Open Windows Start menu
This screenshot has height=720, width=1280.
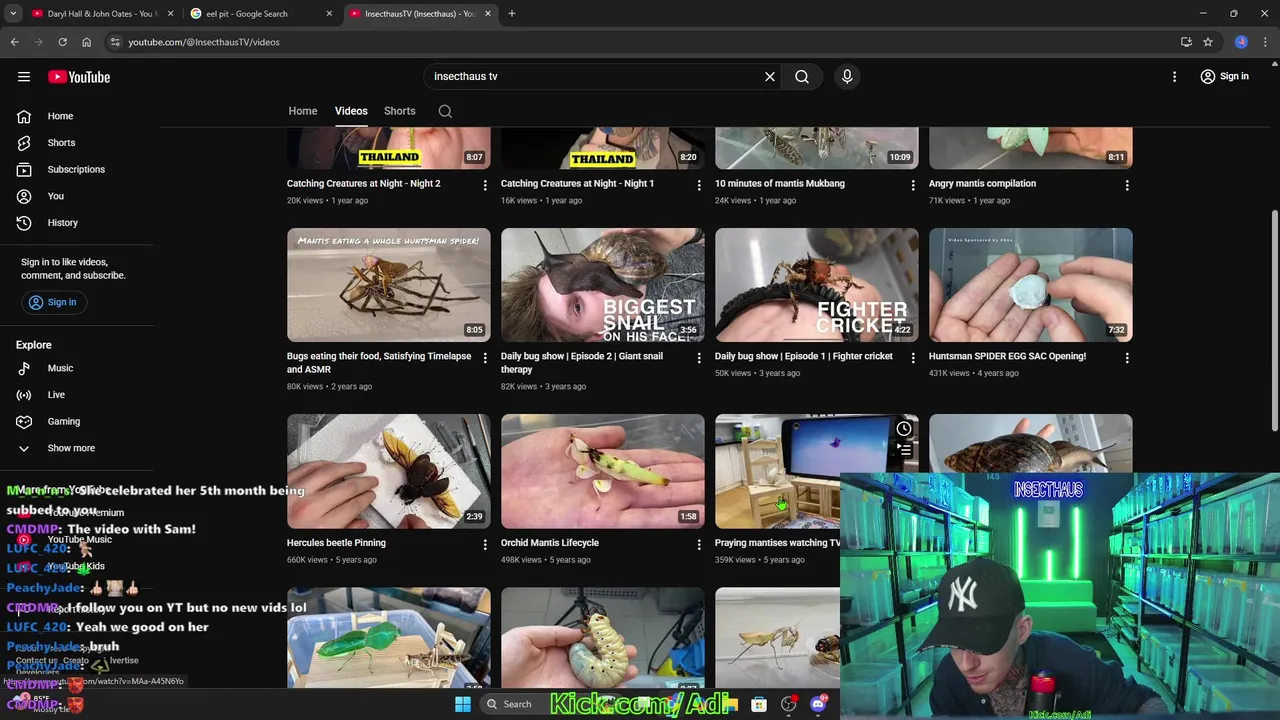(x=462, y=704)
